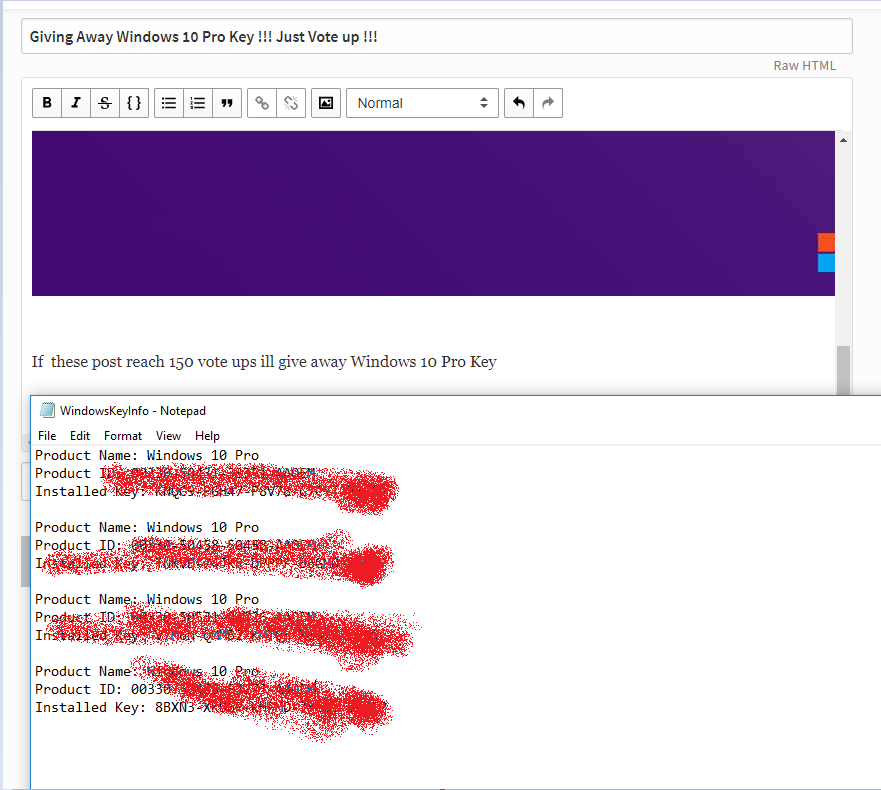Screen dimensions: 881x790
Task: Insert block quote
Action: 227,103
